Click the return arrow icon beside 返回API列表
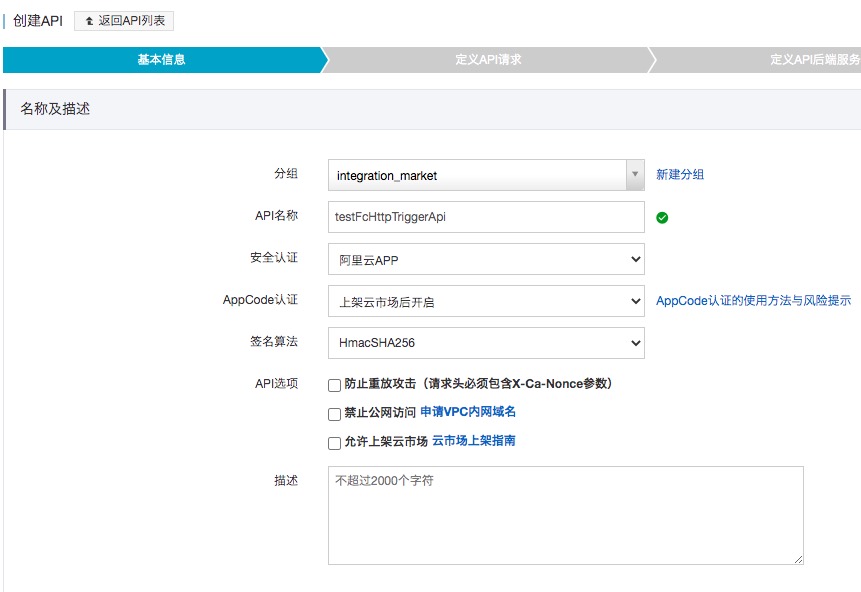 point(90,21)
